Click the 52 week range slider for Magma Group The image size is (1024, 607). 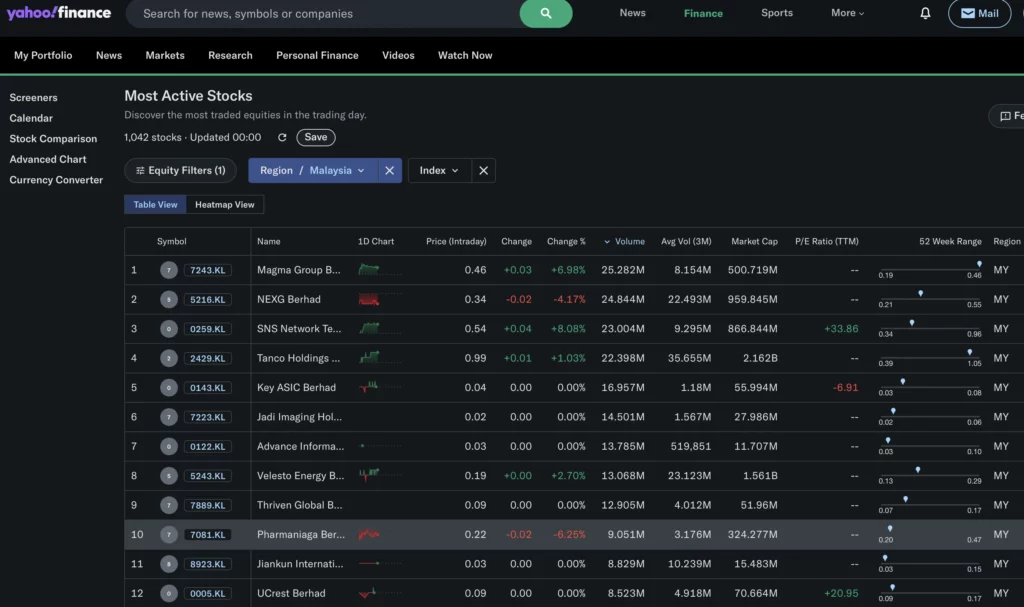[x=930, y=269]
